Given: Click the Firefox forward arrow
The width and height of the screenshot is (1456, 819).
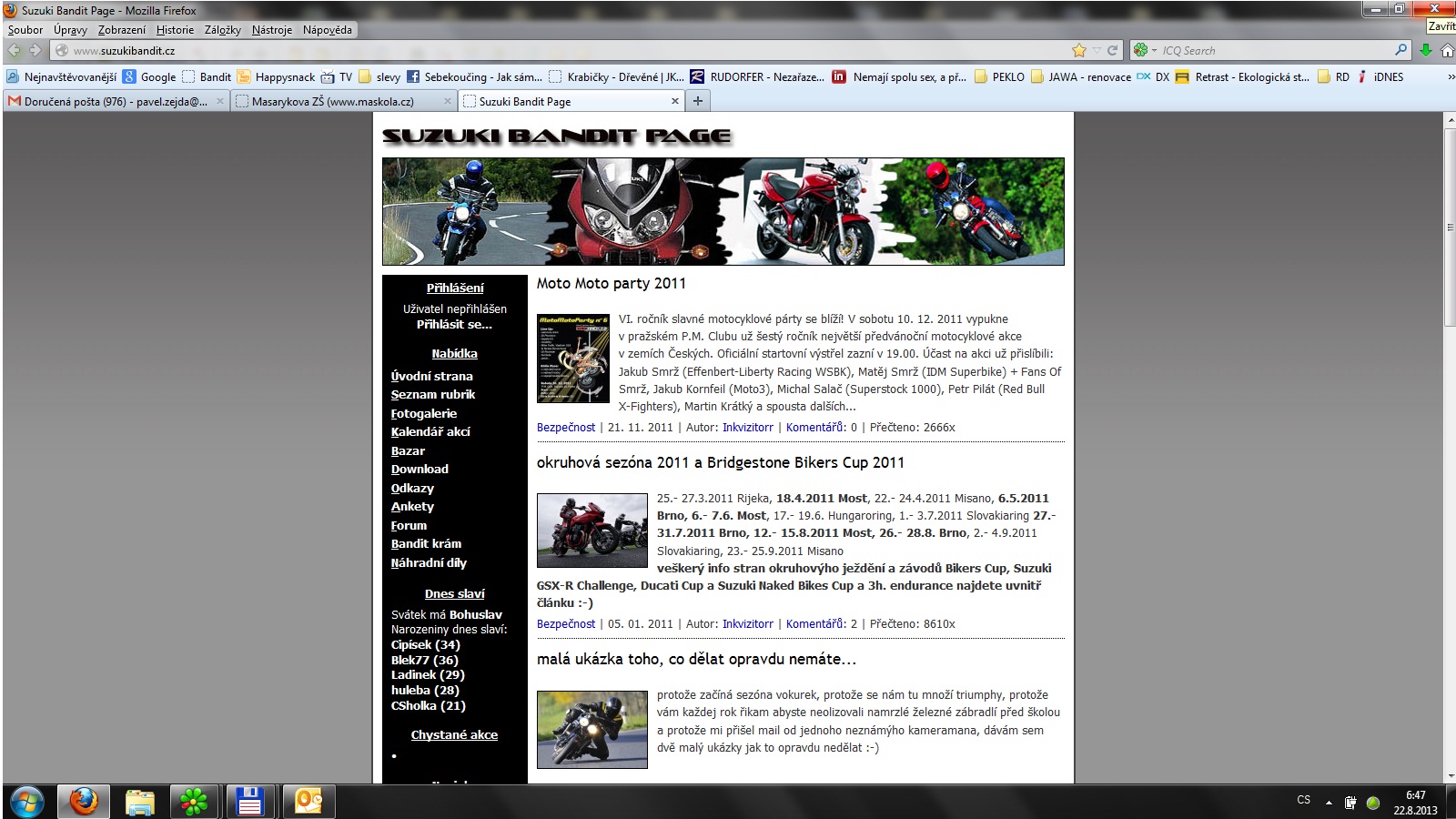Looking at the screenshot, I should (x=35, y=51).
